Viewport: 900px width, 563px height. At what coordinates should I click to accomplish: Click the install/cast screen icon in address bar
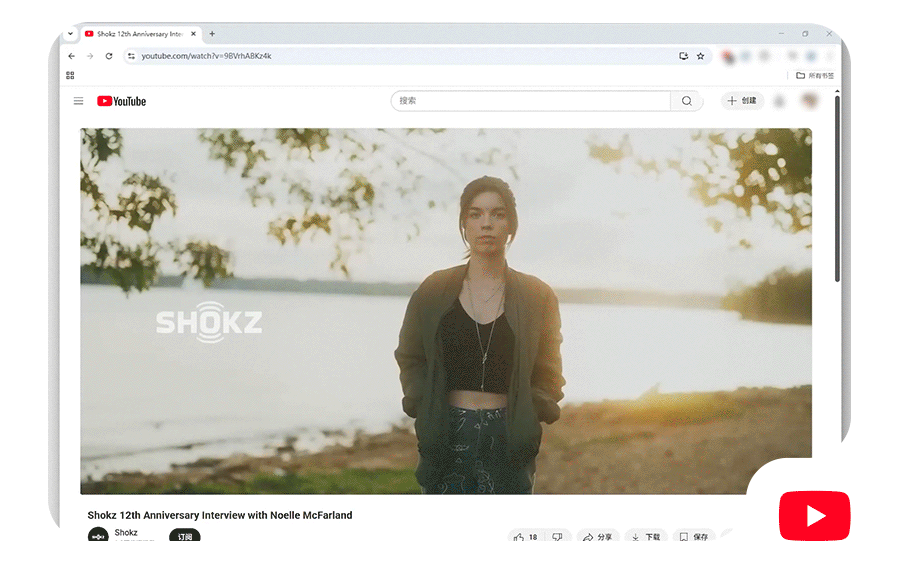(x=684, y=56)
